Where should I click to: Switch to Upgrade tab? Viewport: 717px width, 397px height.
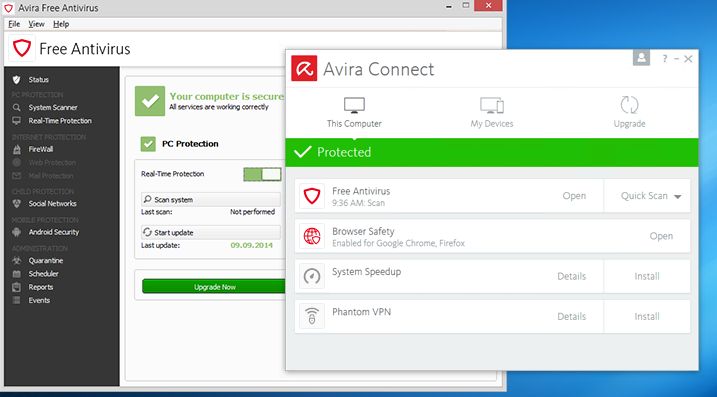point(630,112)
